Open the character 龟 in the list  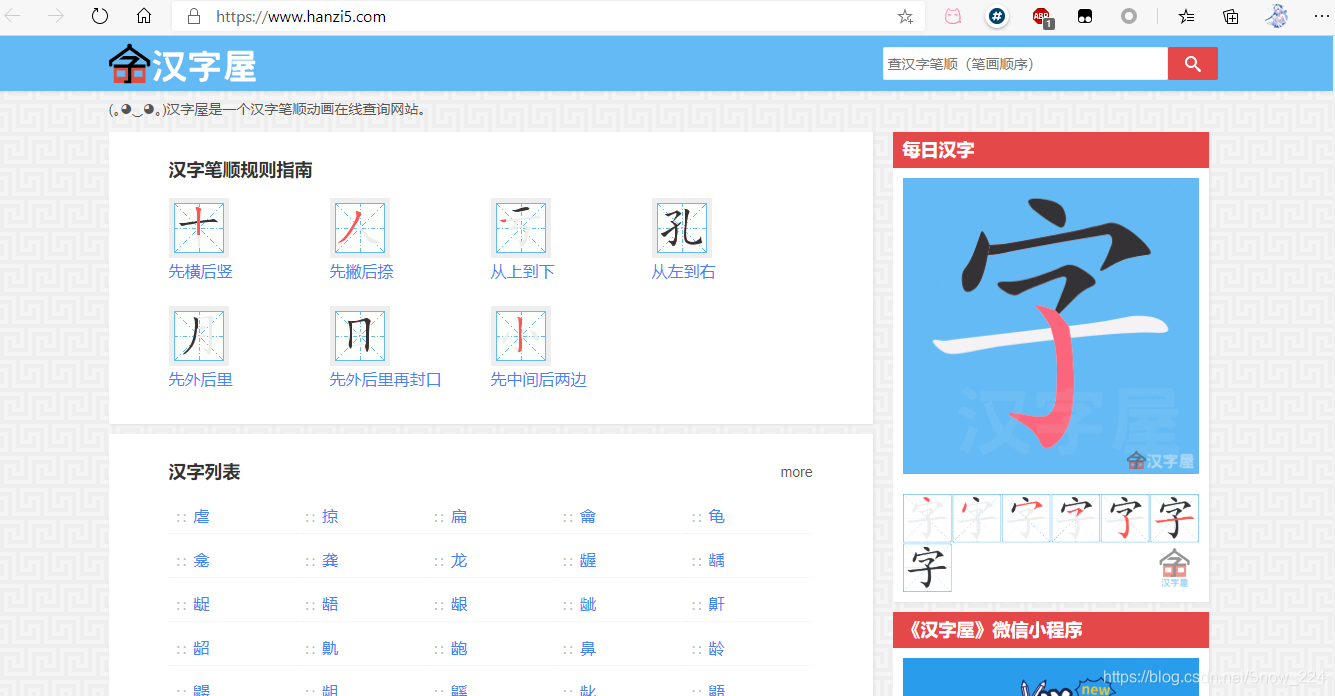coord(717,516)
